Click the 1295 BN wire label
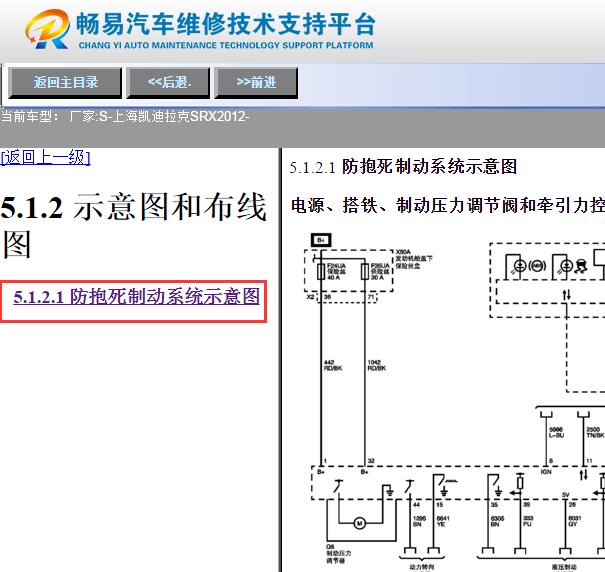This screenshot has height=572, width=605. [419, 521]
